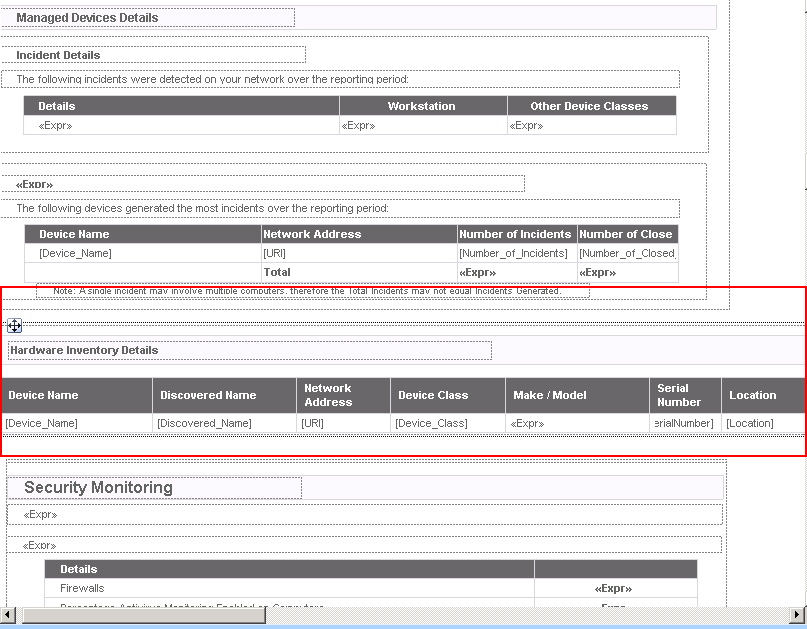Screen dimensions: 807x629
Task: Select the "Number of Close" column header
Action: pyautogui.click(x=628, y=234)
